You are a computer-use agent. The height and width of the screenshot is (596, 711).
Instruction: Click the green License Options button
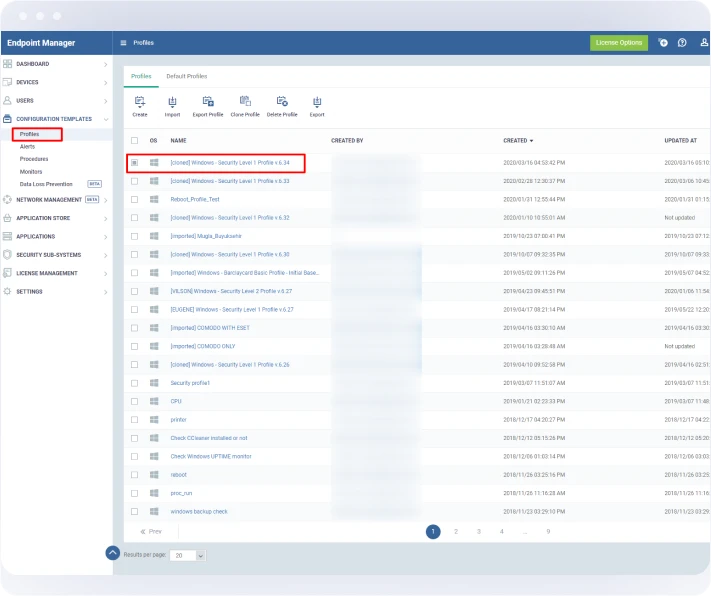click(x=618, y=43)
